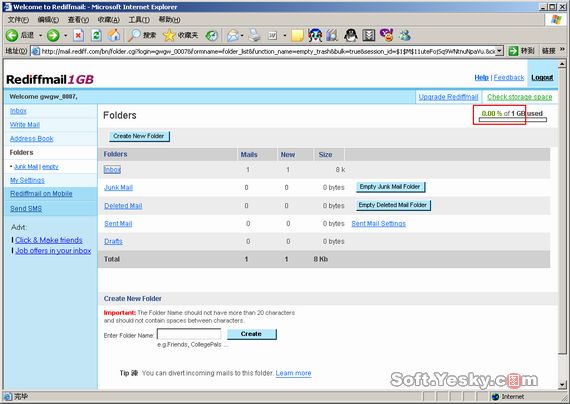Viewport: 570px width, 404px height.
Task: Click the page scrollbar down arrow
Action: pos(562,384)
